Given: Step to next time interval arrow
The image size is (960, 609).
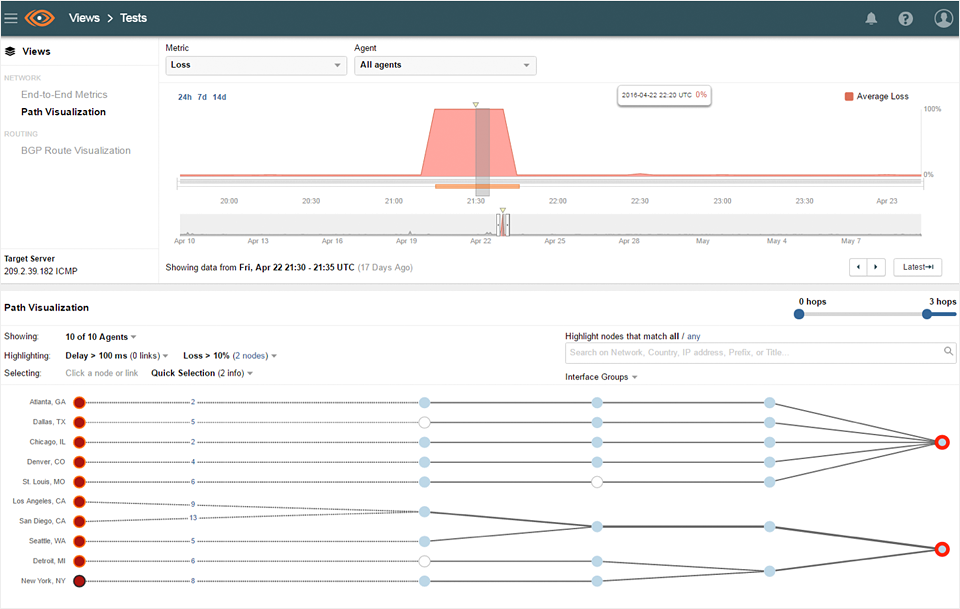Looking at the screenshot, I should pos(876,267).
